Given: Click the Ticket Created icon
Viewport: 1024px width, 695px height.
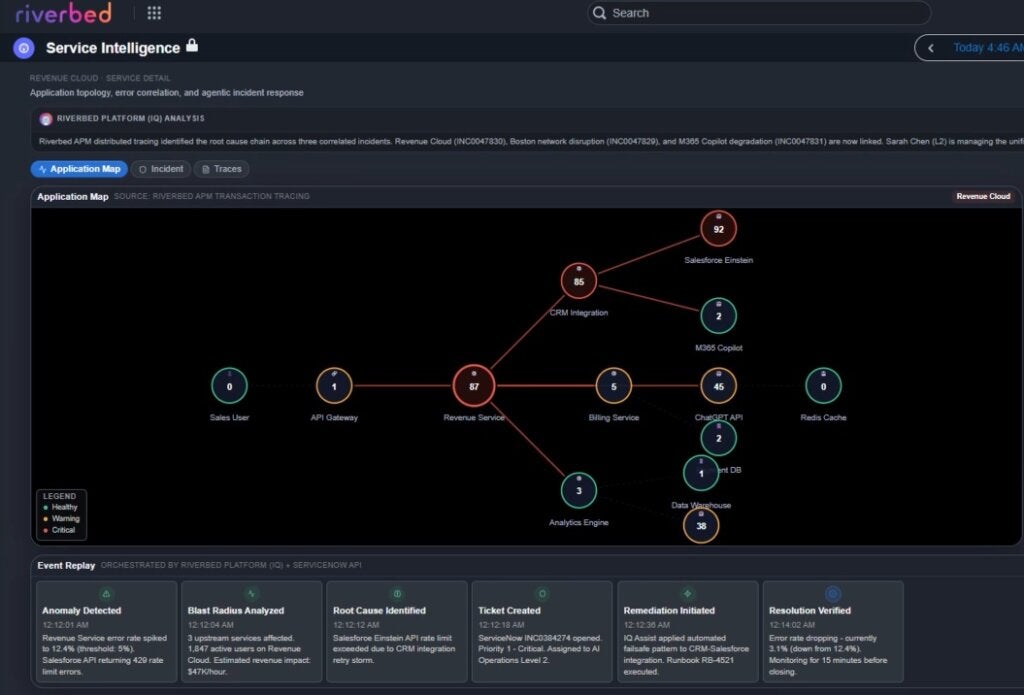Looking at the screenshot, I should 542,594.
